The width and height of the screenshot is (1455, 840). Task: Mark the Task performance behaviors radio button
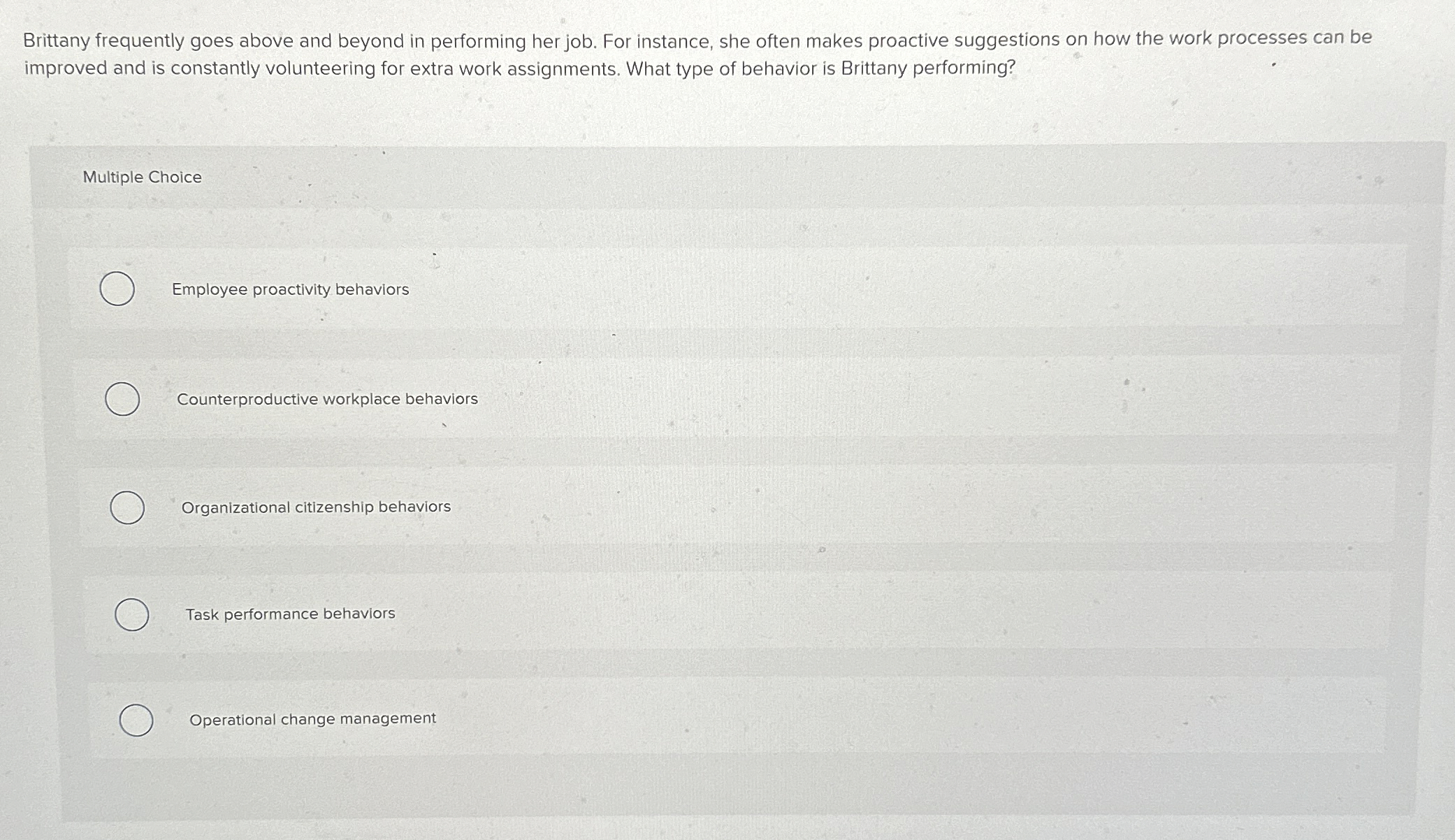point(131,615)
